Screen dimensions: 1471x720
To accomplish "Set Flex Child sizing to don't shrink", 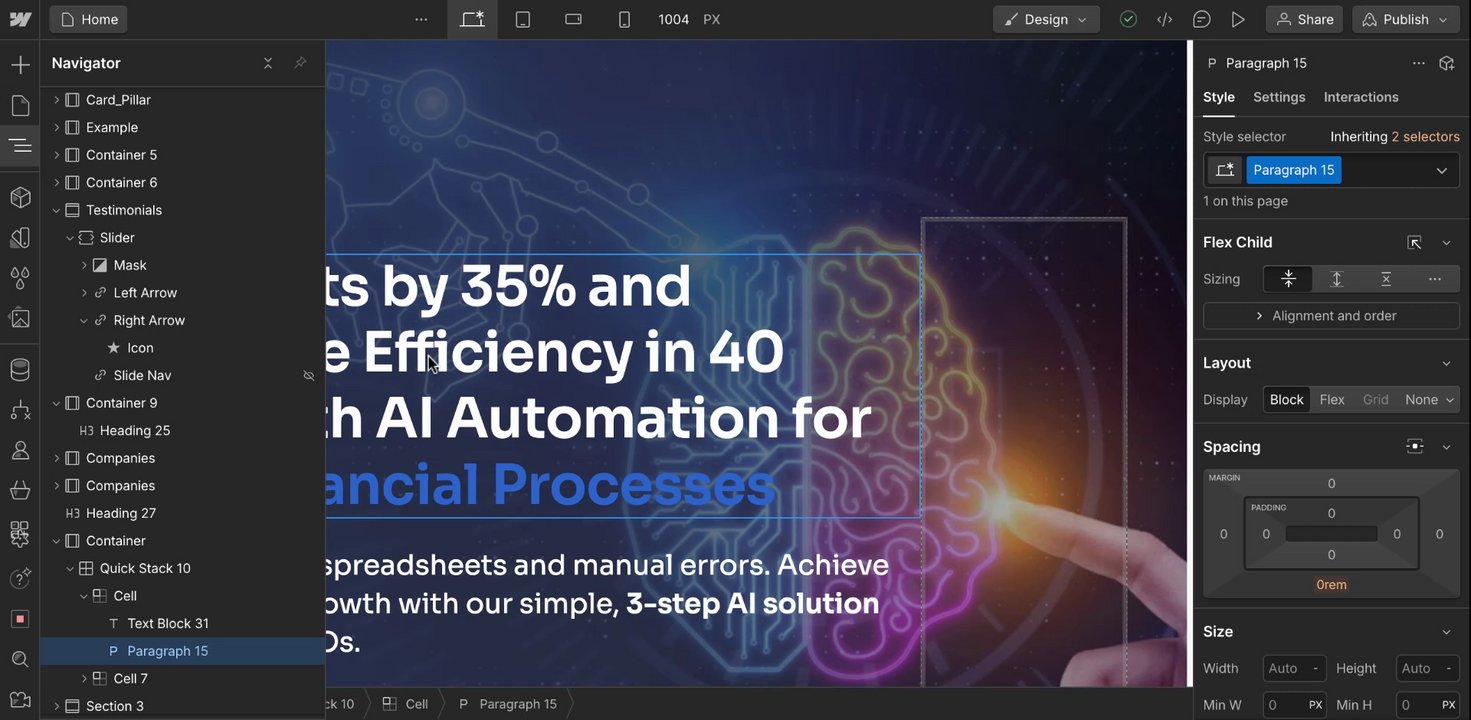I will [1386, 279].
